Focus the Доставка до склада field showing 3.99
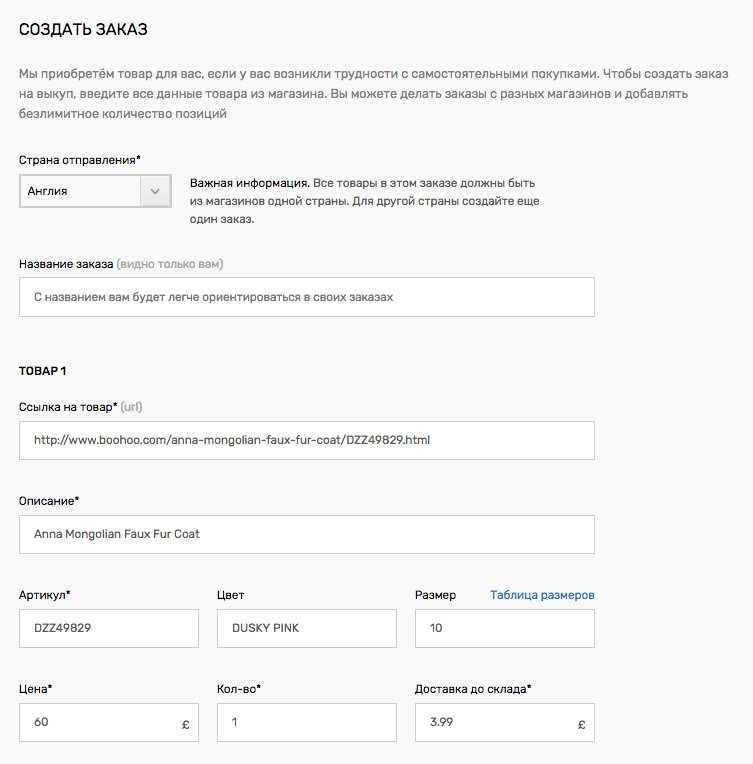Image resolution: width=753 pixels, height=764 pixels. pyautogui.click(x=504, y=723)
